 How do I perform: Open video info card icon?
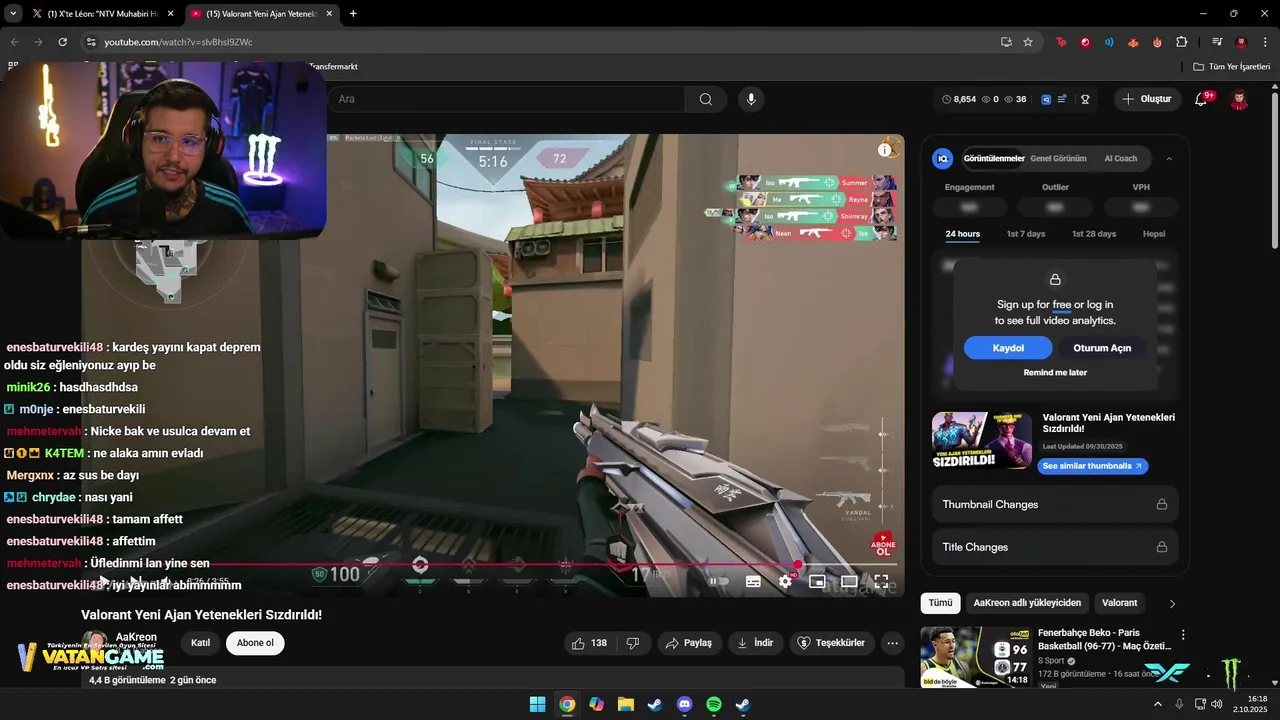(x=885, y=150)
